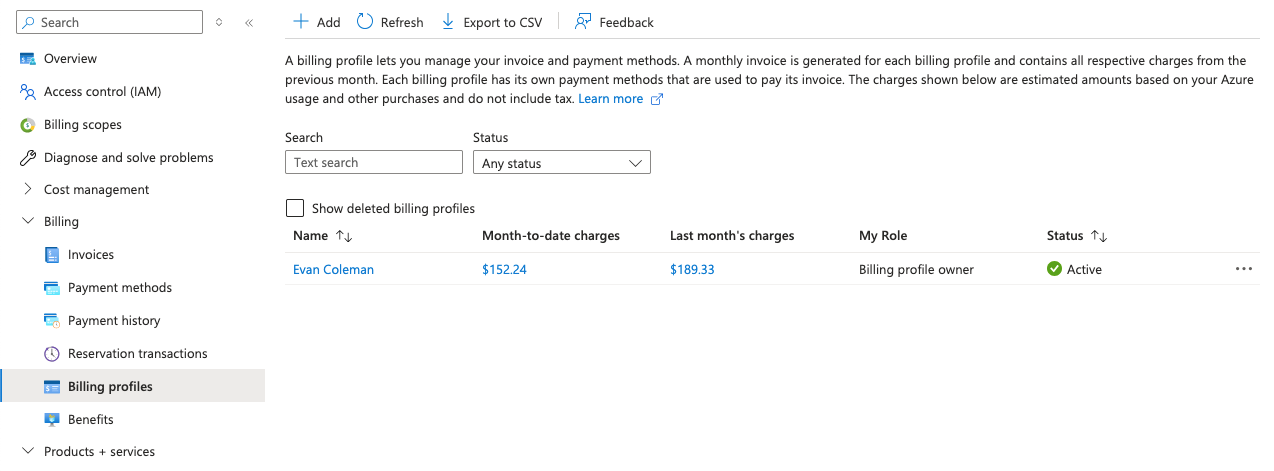Click the Reservation transactions clock icon
The image size is (1274, 471).
click(52, 354)
